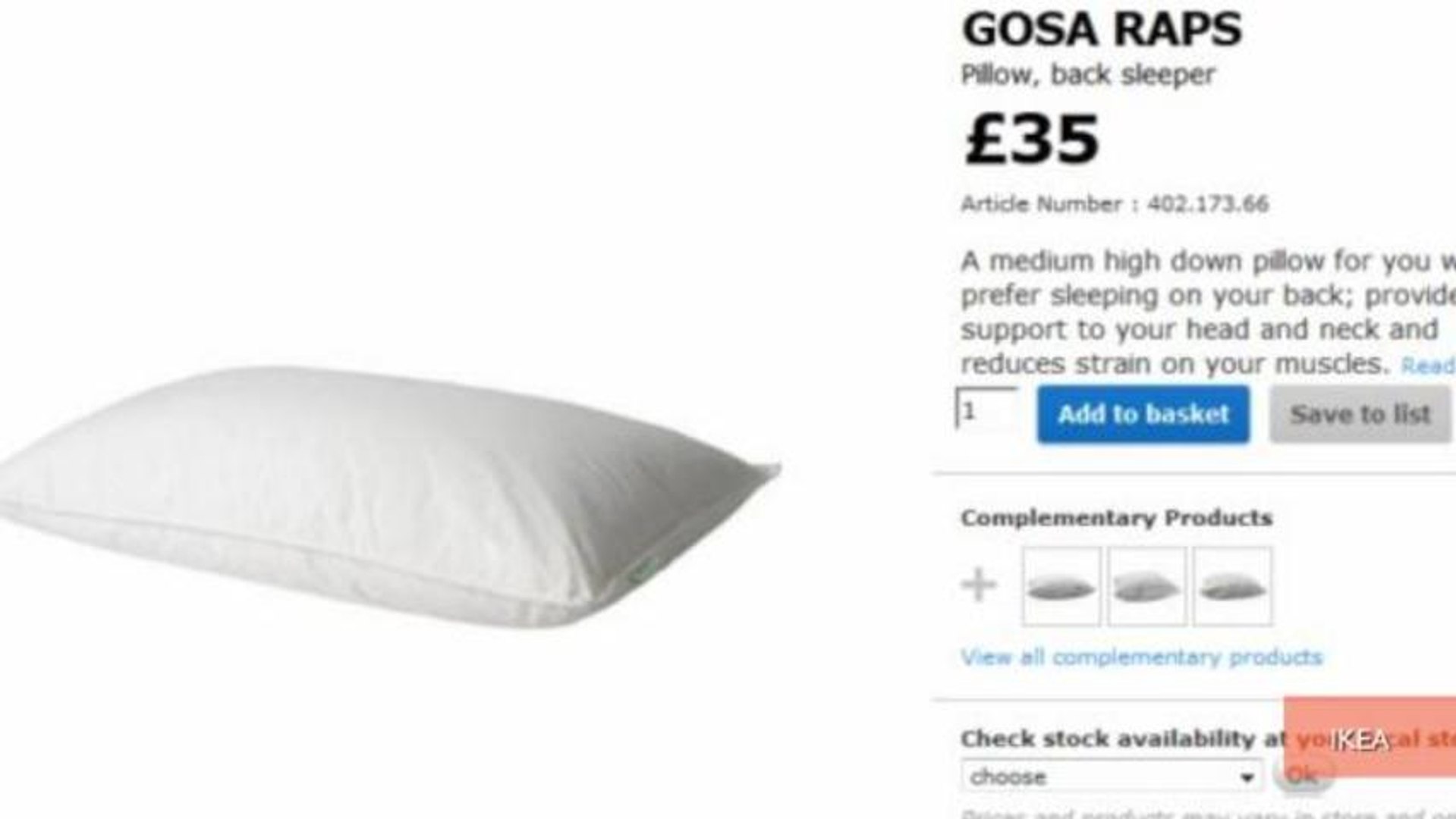Focus the quantity input box
The width and height of the screenshot is (1456, 819).
coord(986,409)
